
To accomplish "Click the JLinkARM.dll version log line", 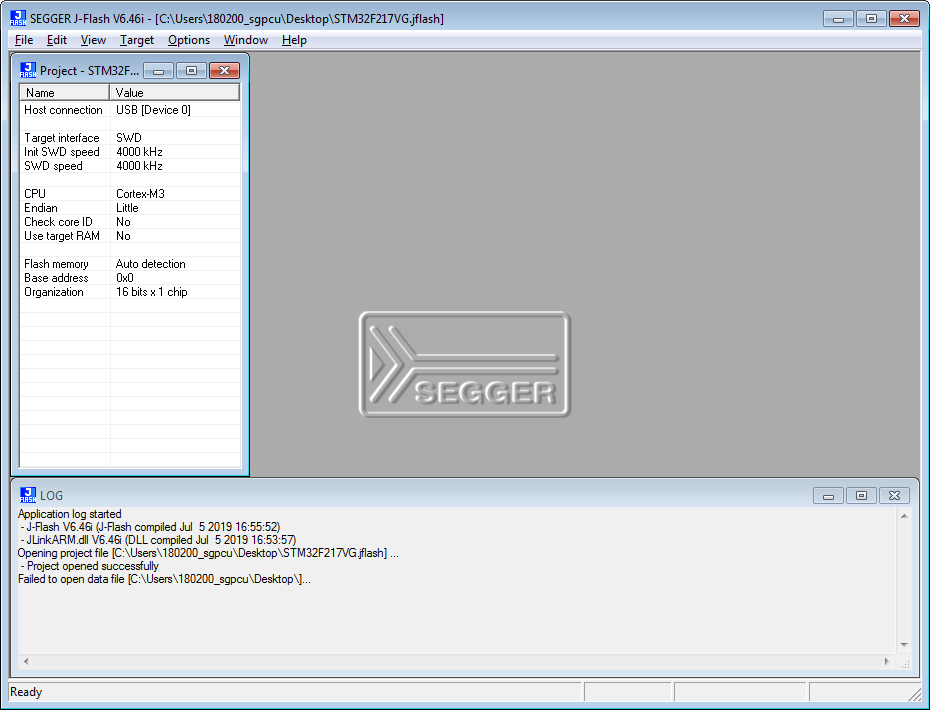I will 158,540.
